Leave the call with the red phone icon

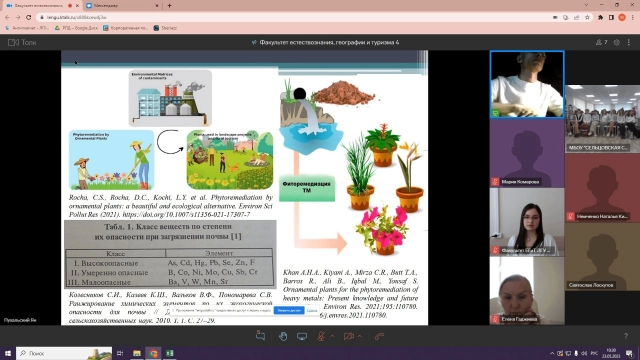pyautogui.click(x=380, y=336)
